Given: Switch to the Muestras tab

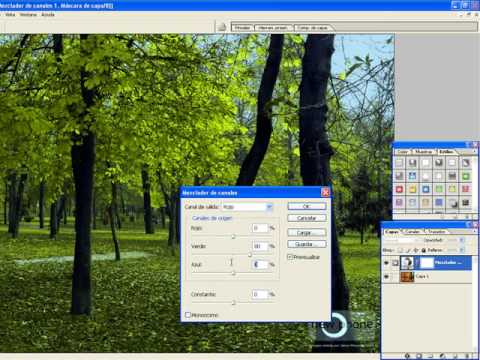Looking at the screenshot, I should (424, 152).
